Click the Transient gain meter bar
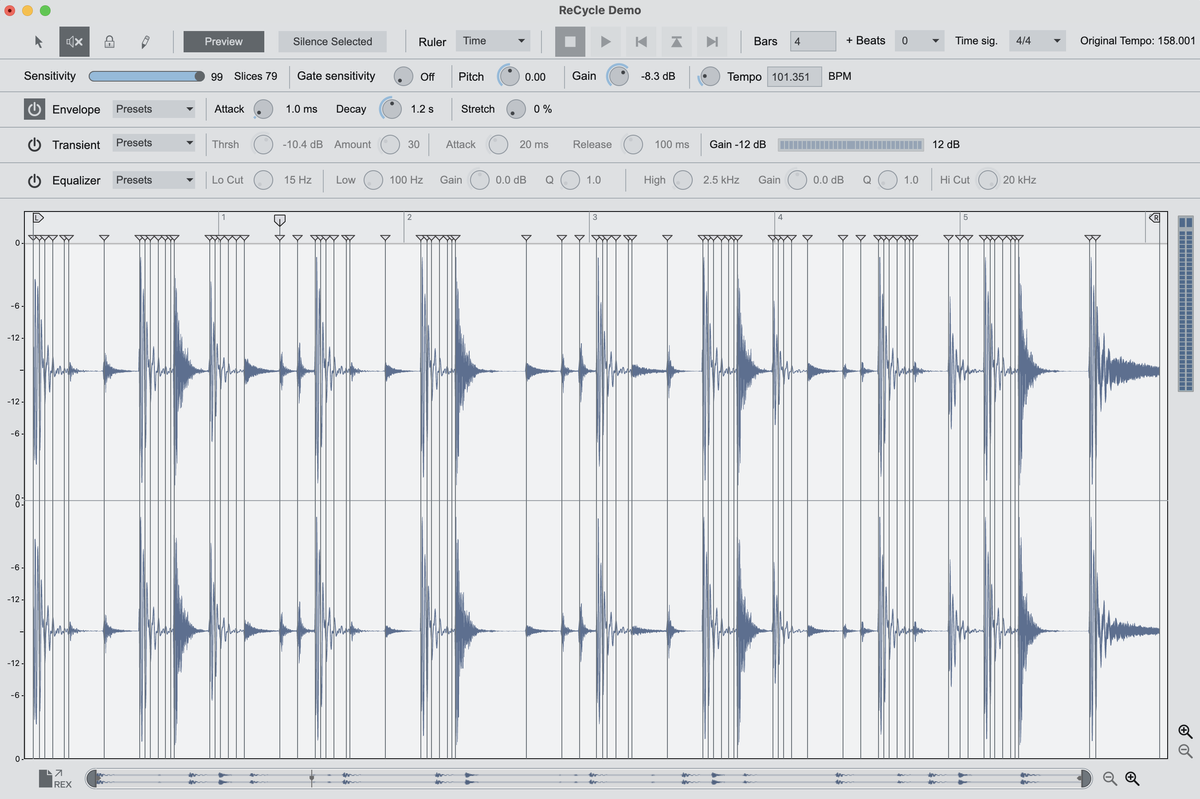Screen dimensions: 1200x799 coord(850,145)
